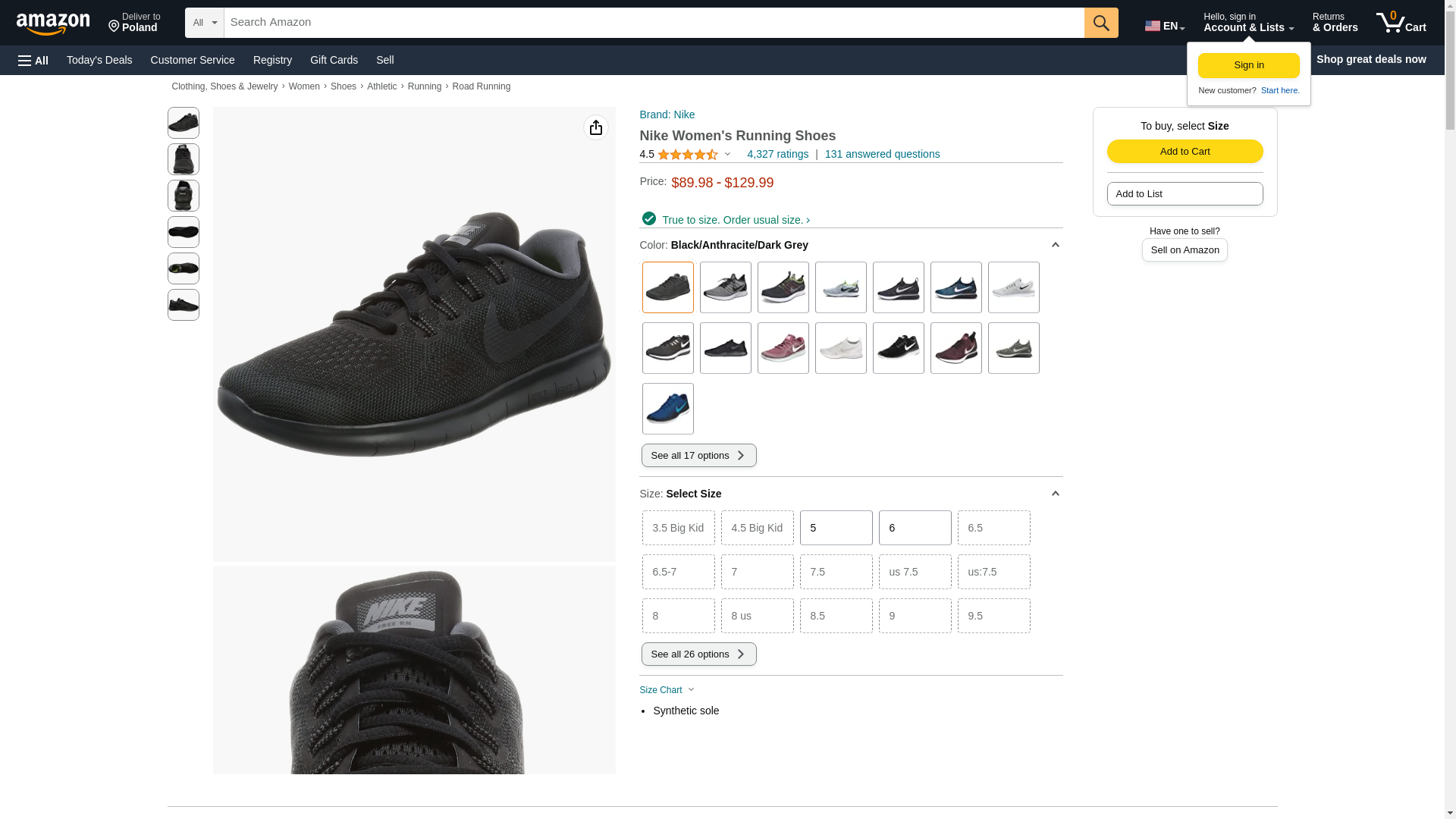
Task: Open the EN language flag selector
Action: pos(1164,26)
